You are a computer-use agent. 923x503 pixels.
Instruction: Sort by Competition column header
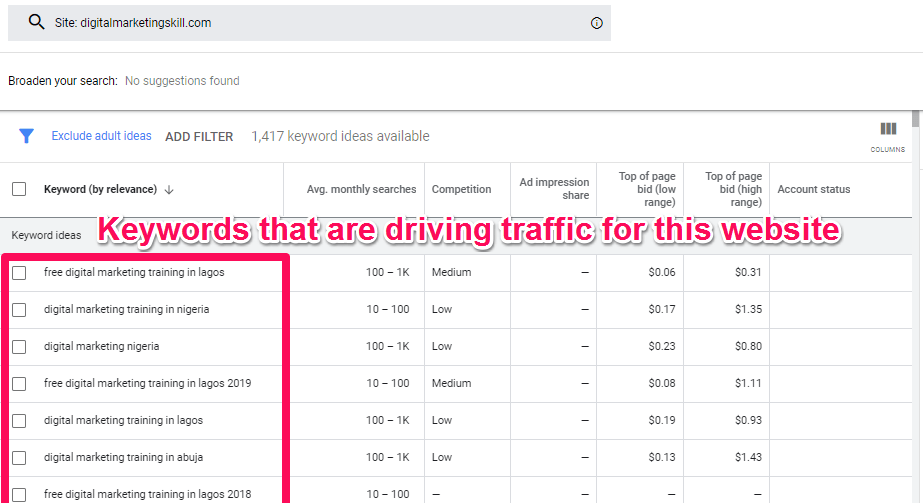pos(461,189)
